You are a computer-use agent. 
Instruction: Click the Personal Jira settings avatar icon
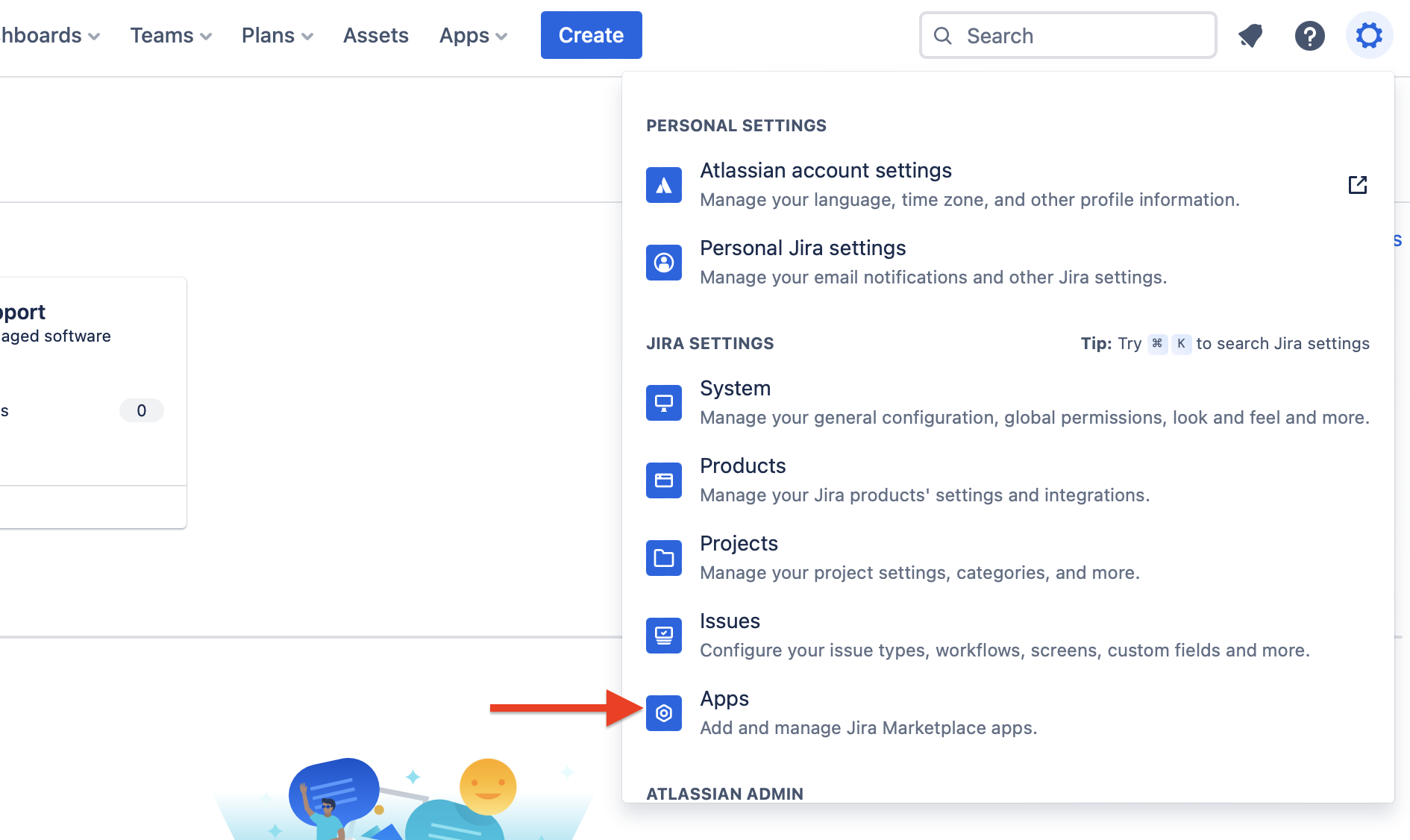(663, 263)
